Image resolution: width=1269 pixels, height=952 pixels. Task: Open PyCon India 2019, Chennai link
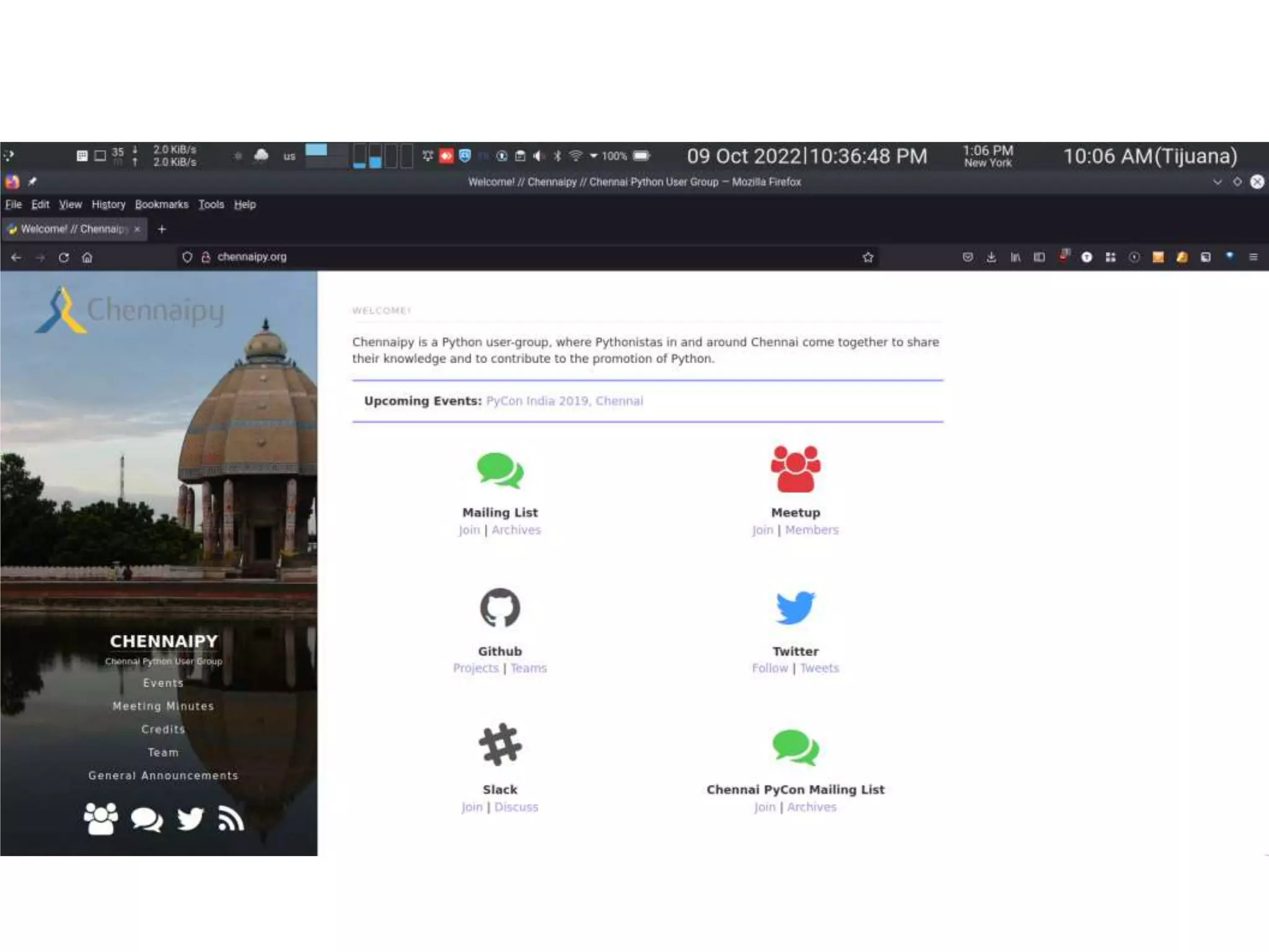tap(564, 401)
